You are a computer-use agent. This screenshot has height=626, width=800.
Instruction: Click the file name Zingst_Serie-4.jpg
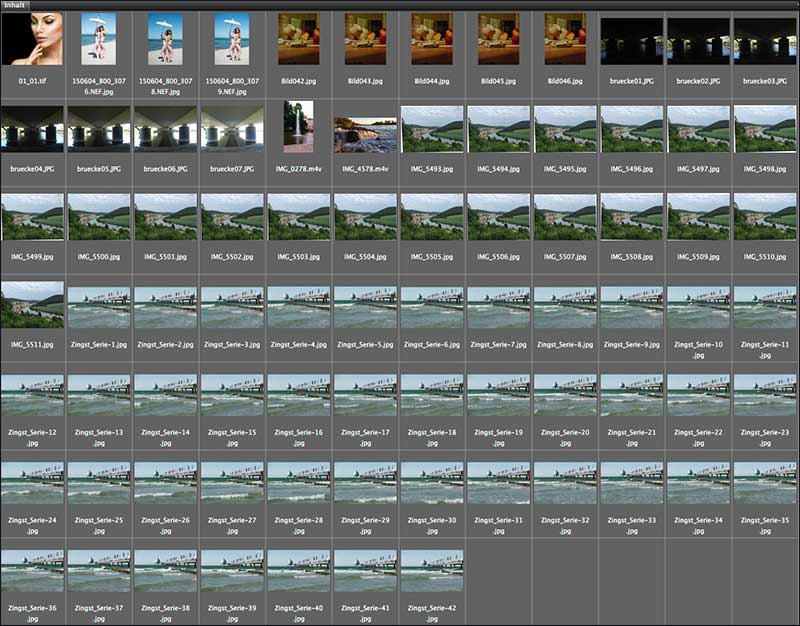pos(298,345)
